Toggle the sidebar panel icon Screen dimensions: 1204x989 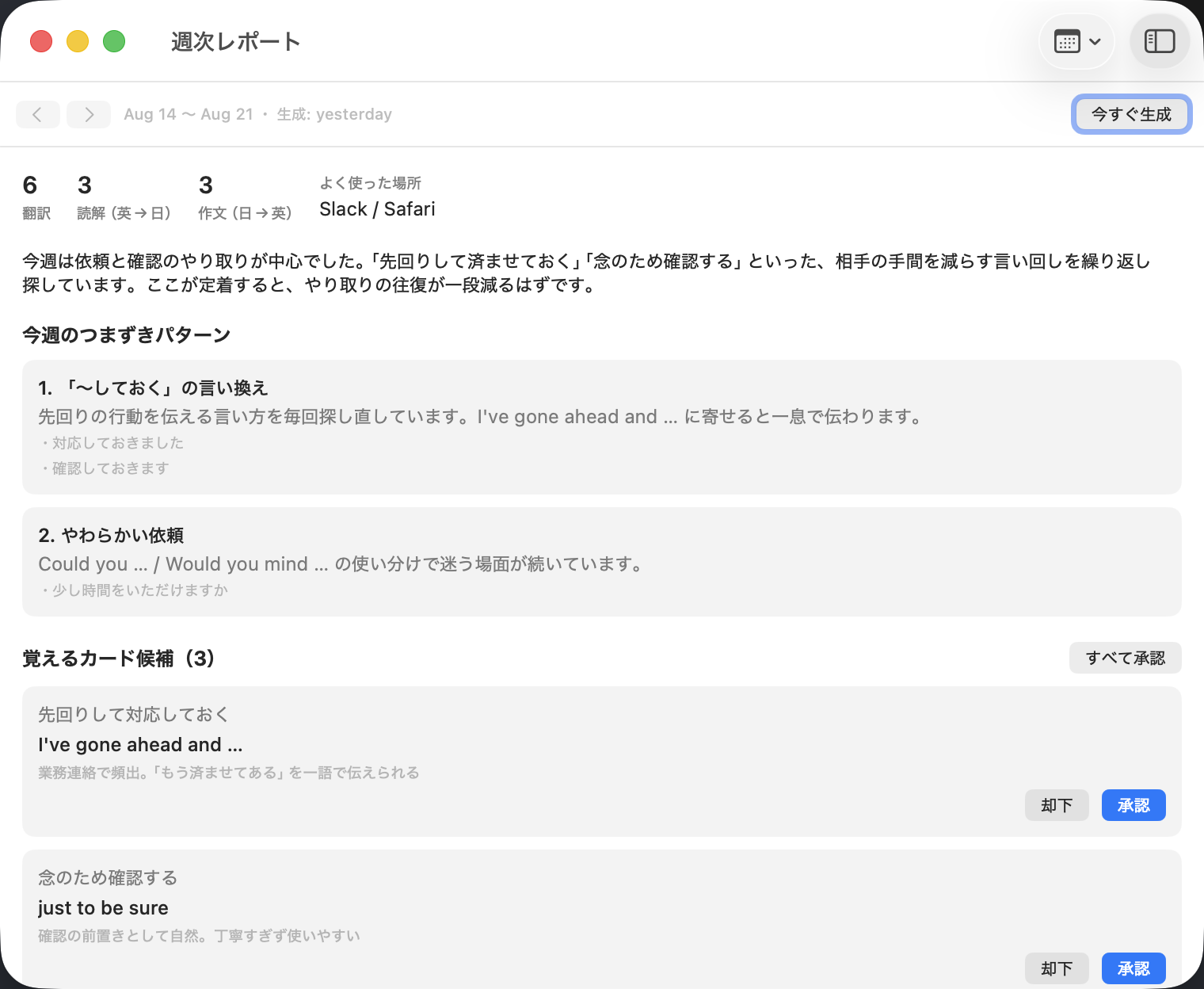(x=1160, y=41)
